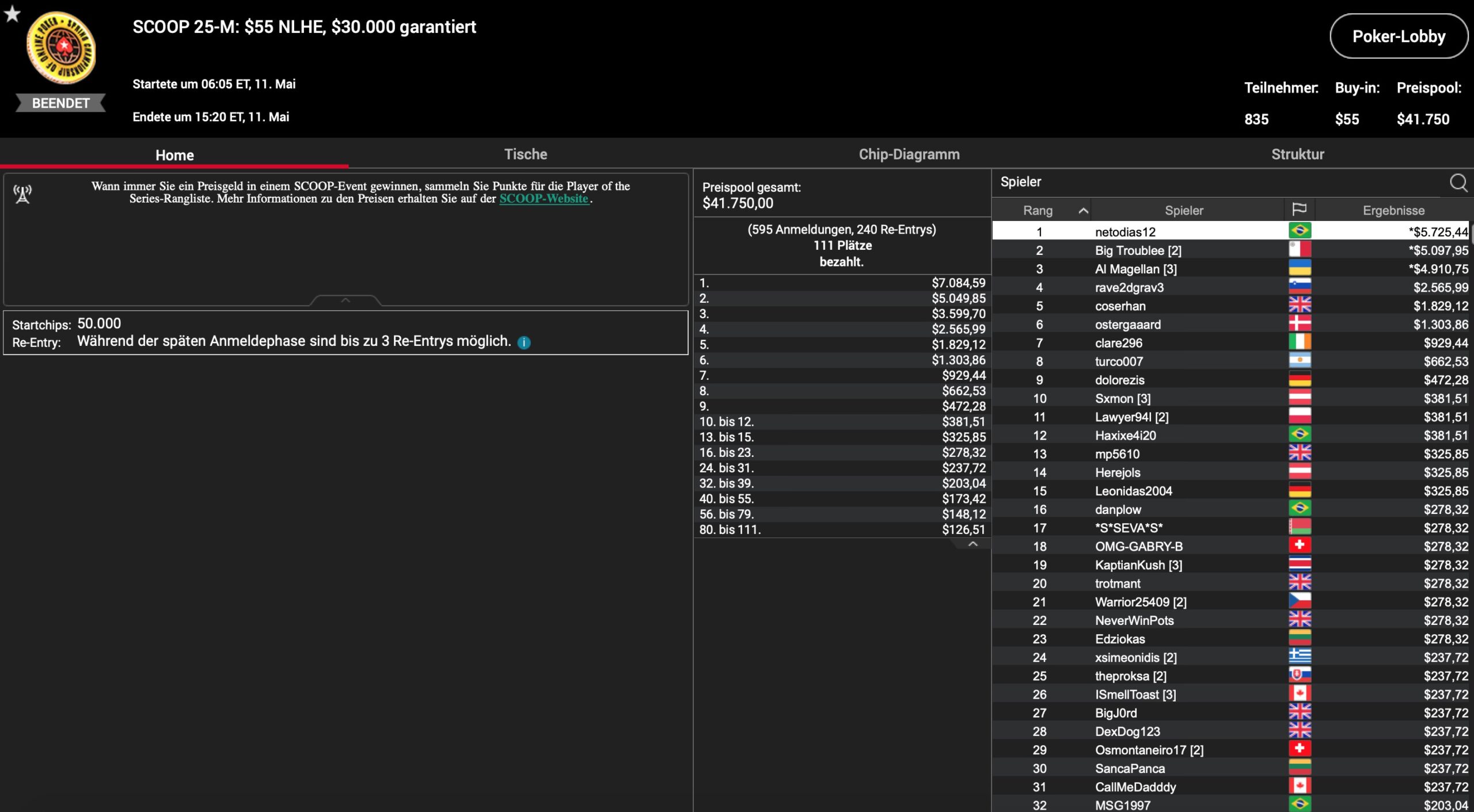Screen dimensions: 1474x812
Task: Open the SCOOP-Website link
Action: [544, 199]
